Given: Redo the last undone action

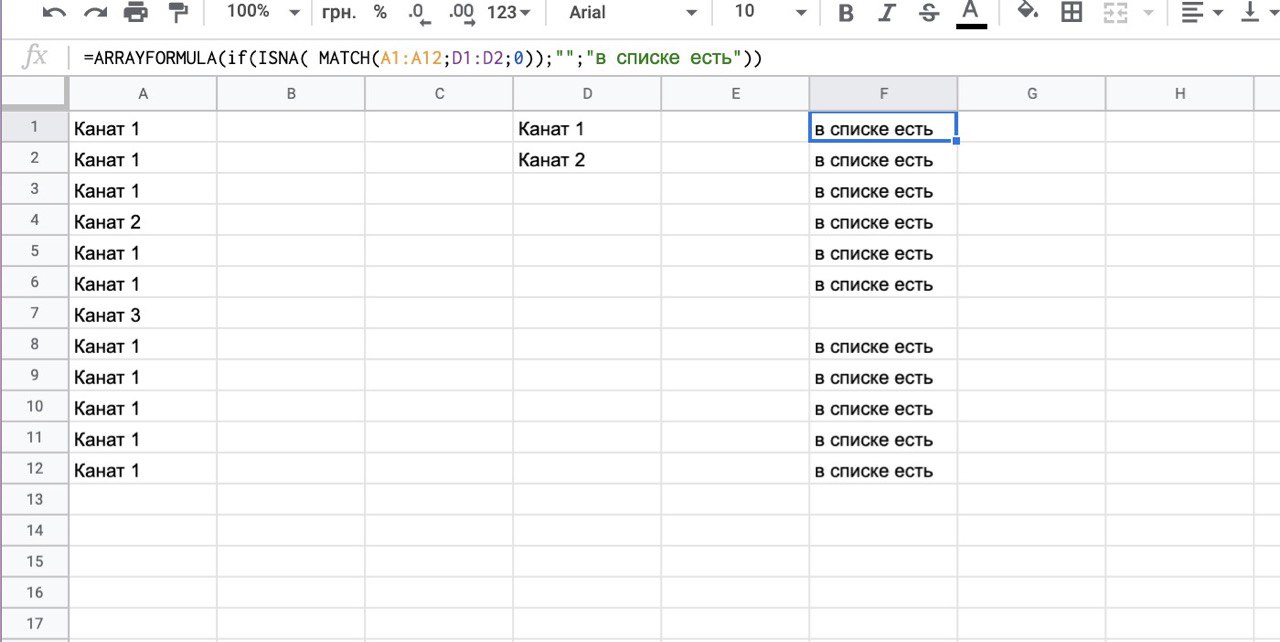Looking at the screenshot, I should (95, 13).
